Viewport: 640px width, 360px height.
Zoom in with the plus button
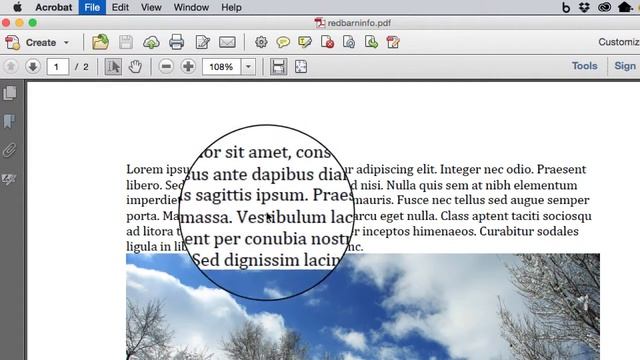click(x=188, y=67)
